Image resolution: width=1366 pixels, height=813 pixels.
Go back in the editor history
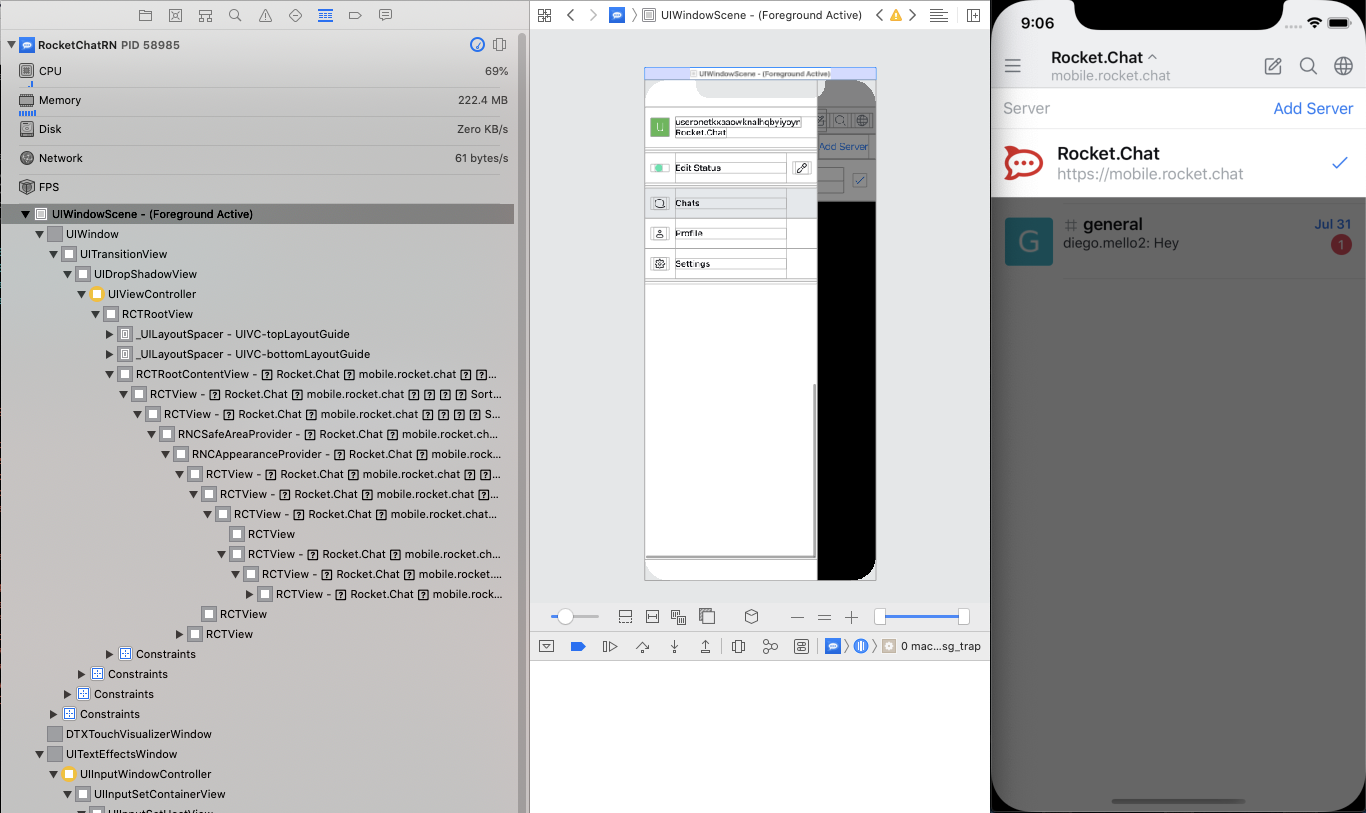point(571,15)
